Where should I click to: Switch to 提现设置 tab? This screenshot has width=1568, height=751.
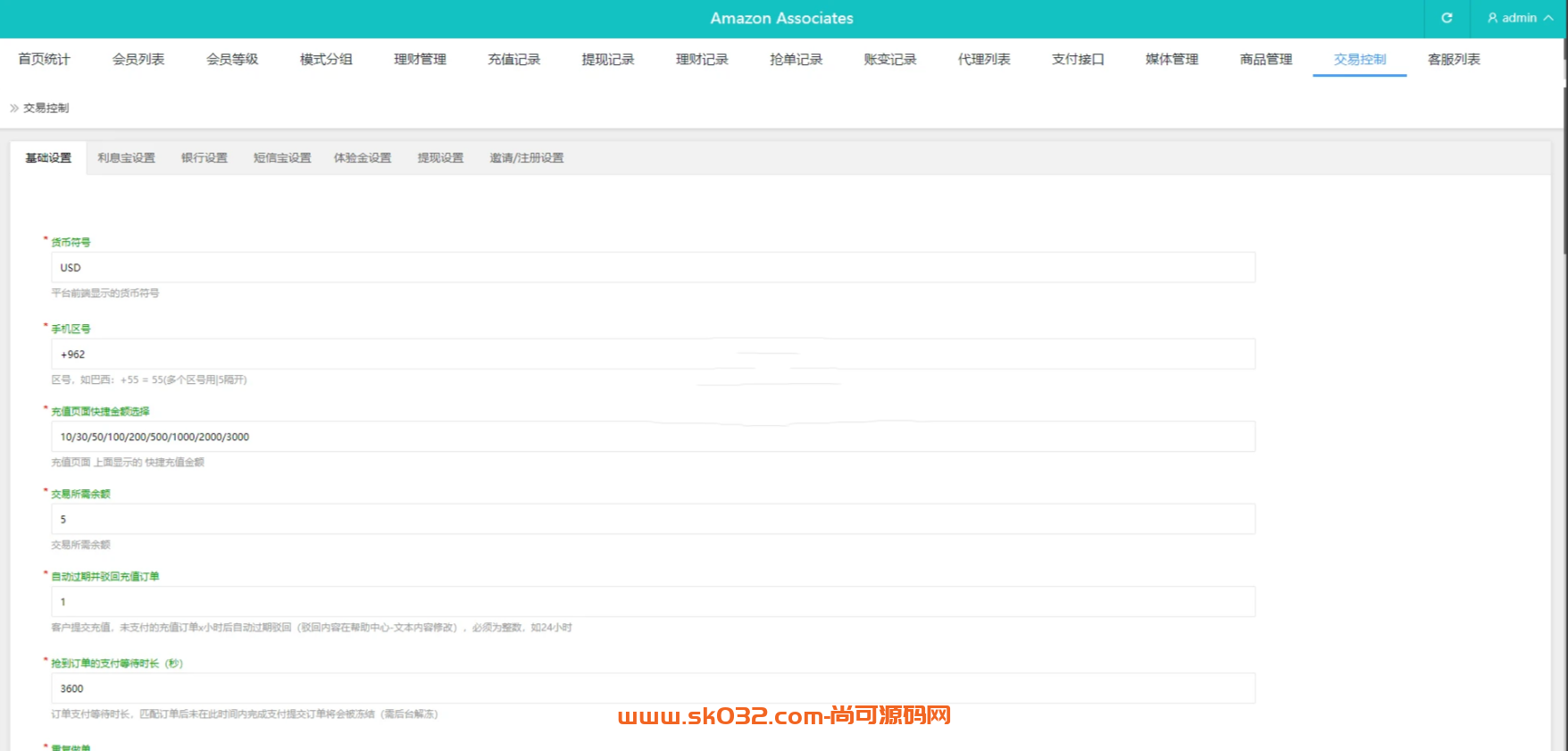click(440, 158)
